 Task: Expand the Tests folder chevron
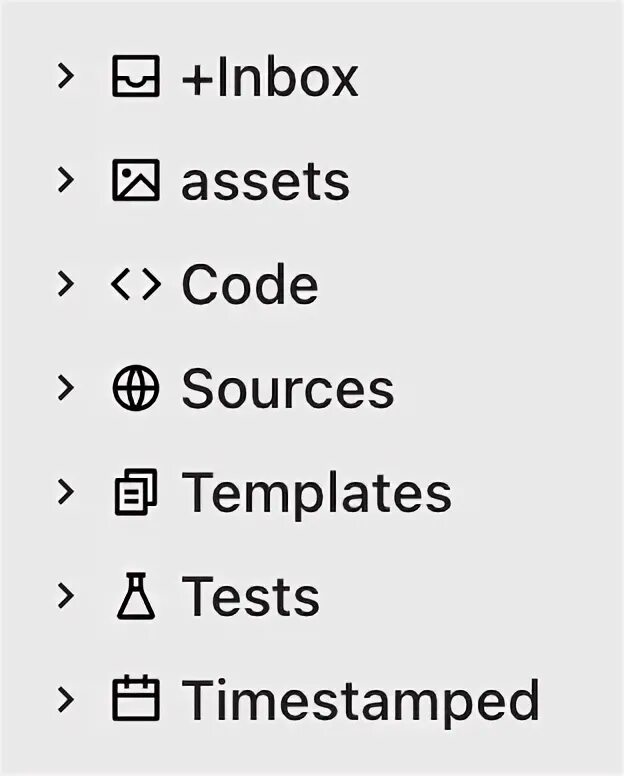tap(65, 596)
